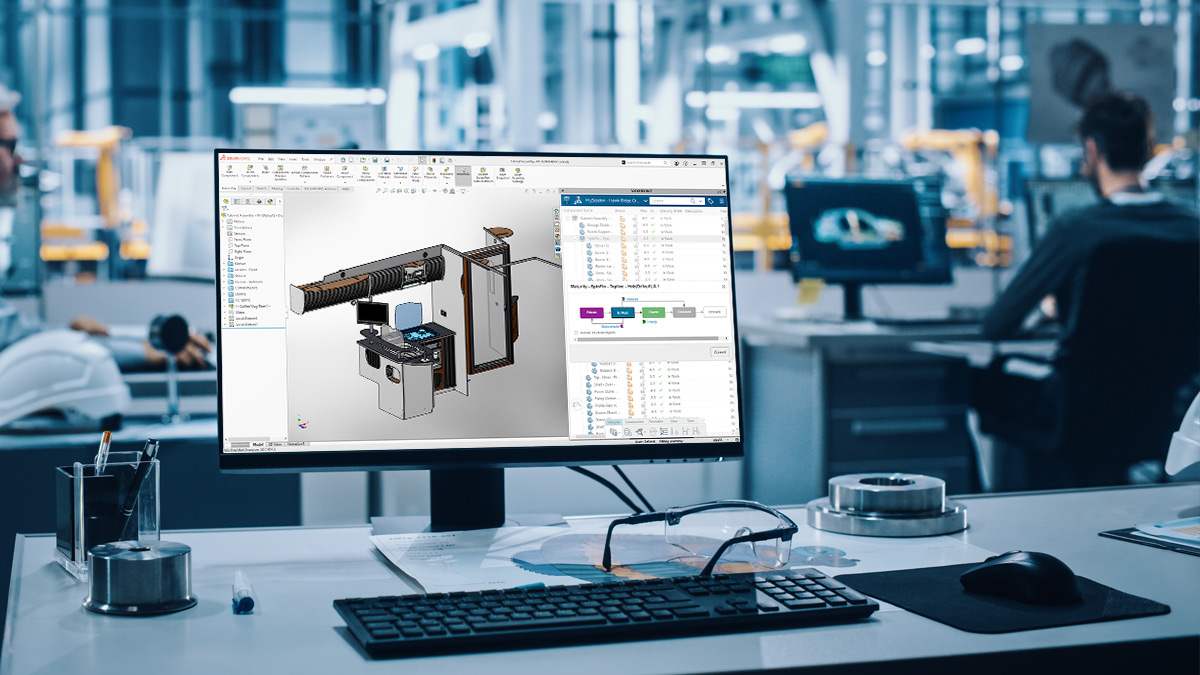Switch to the Evaluate ribbon tab

pos(293,189)
